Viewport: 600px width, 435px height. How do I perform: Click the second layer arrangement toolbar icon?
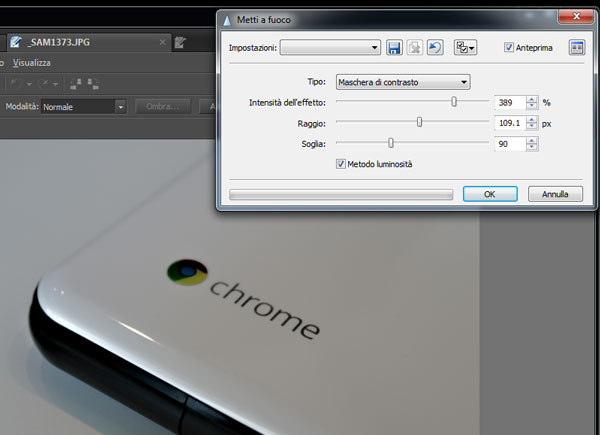[x=93, y=84]
